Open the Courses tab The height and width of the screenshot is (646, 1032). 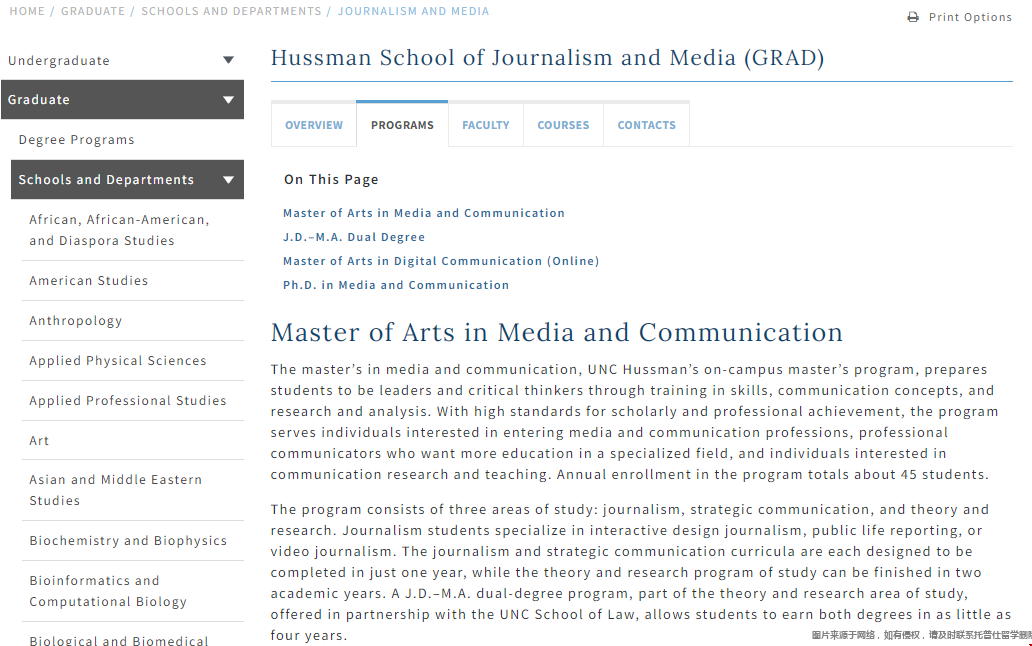pos(563,125)
